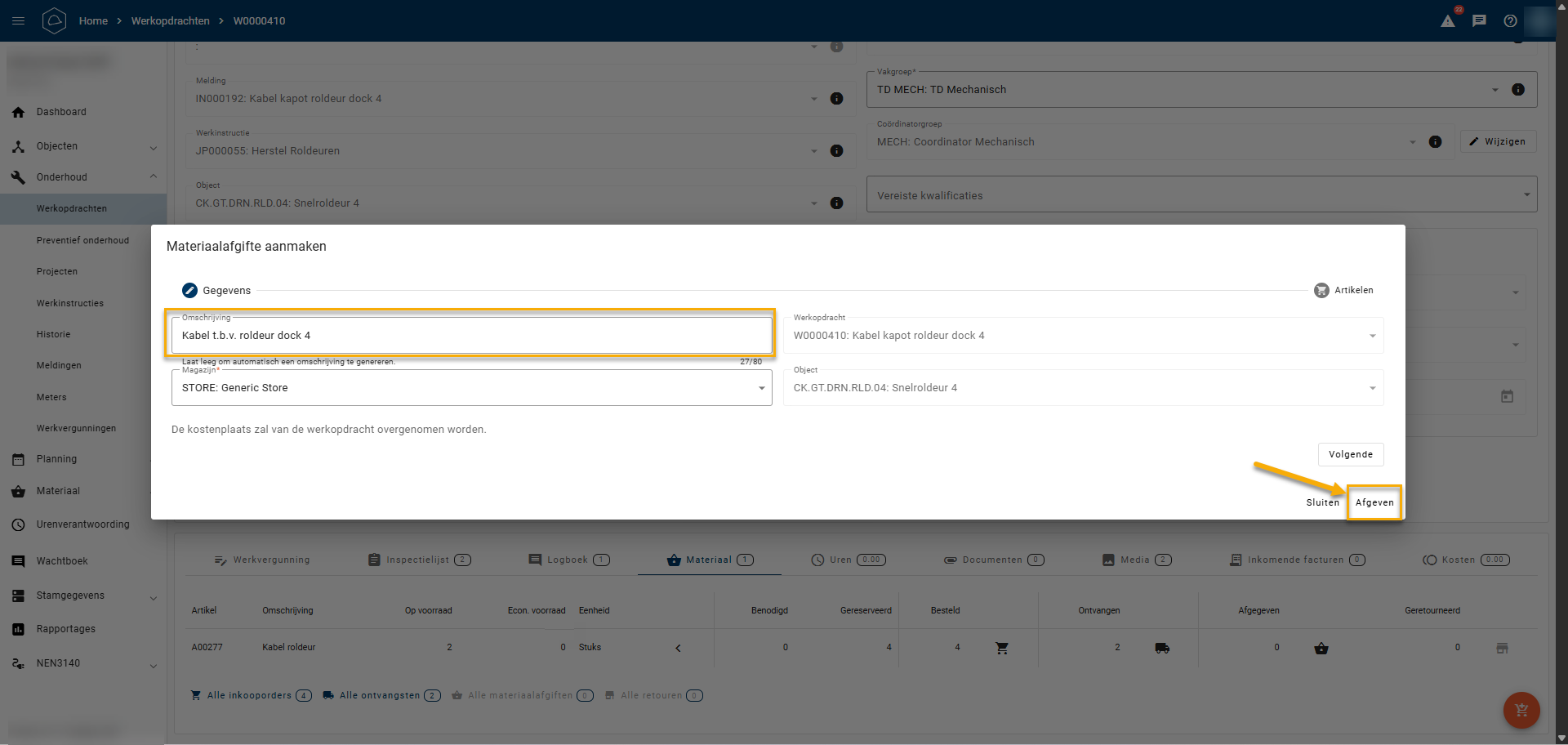Screen dimensions: 1568x745
Task: Click the notifications warning bell icon
Action: tap(1448, 21)
